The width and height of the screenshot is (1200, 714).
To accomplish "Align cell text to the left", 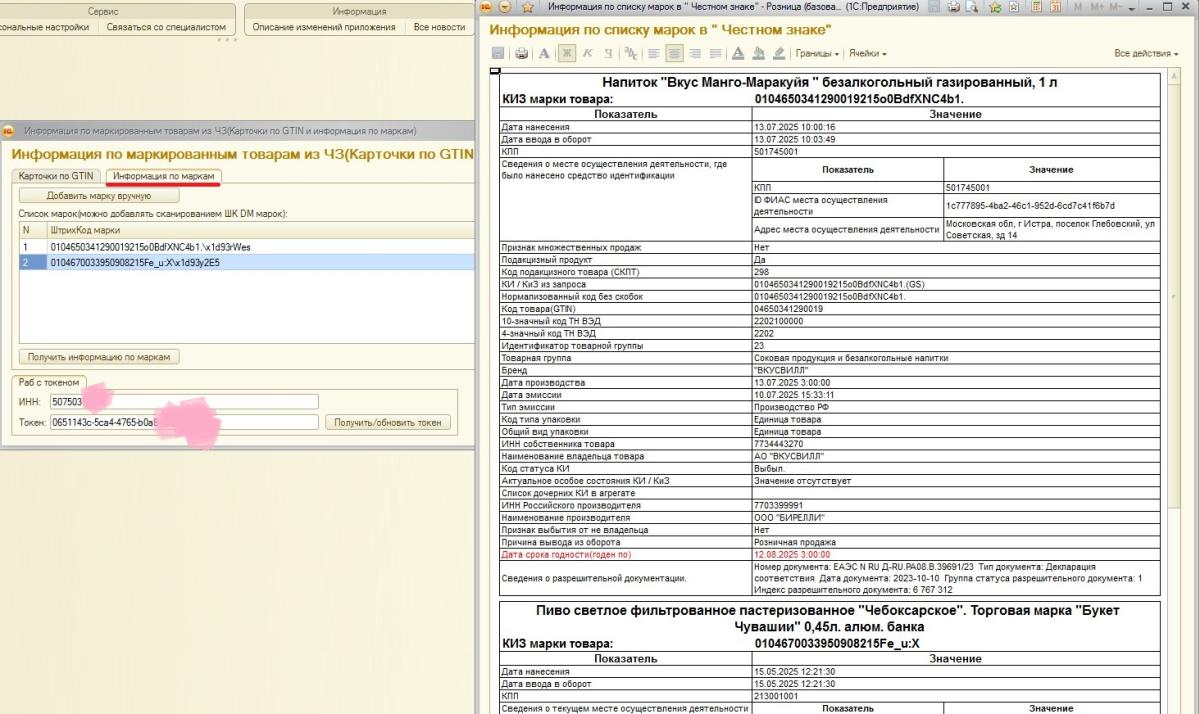I will [x=654, y=53].
